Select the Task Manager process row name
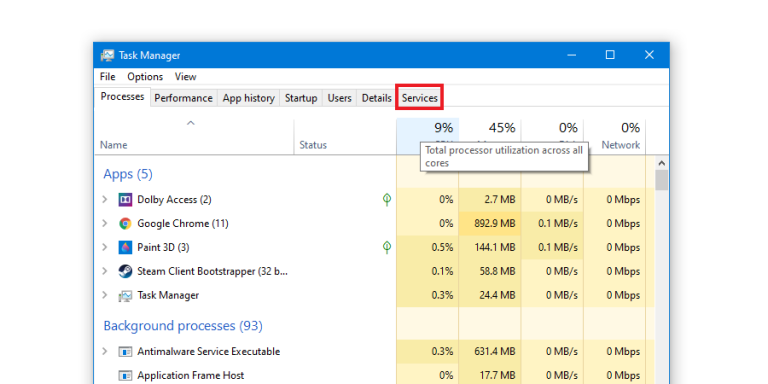The height and width of the screenshot is (384, 768). click(x=168, y=295)
